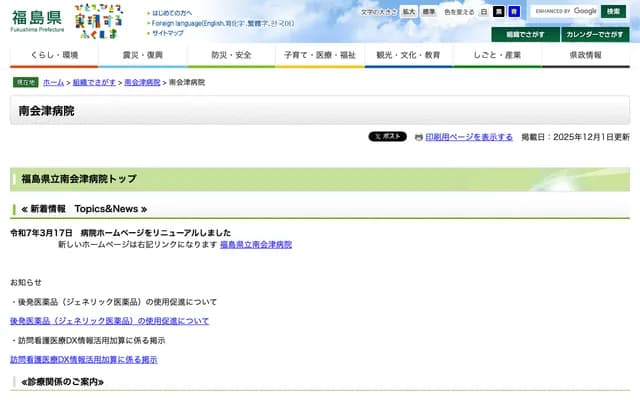Open the 子育て・医療・福祉 menu tab

(320, 56)
